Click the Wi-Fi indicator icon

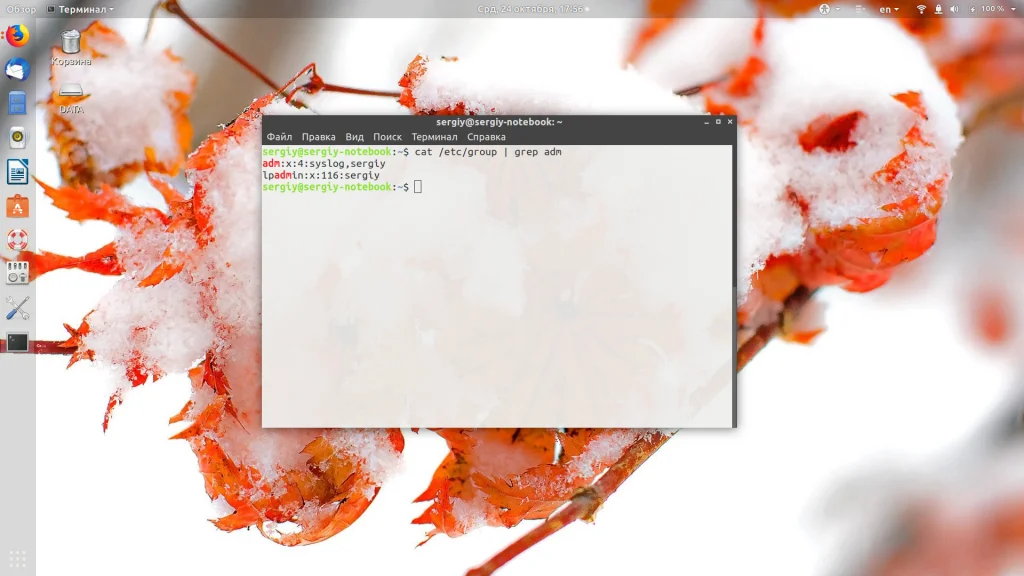click(x=921, y=9)
